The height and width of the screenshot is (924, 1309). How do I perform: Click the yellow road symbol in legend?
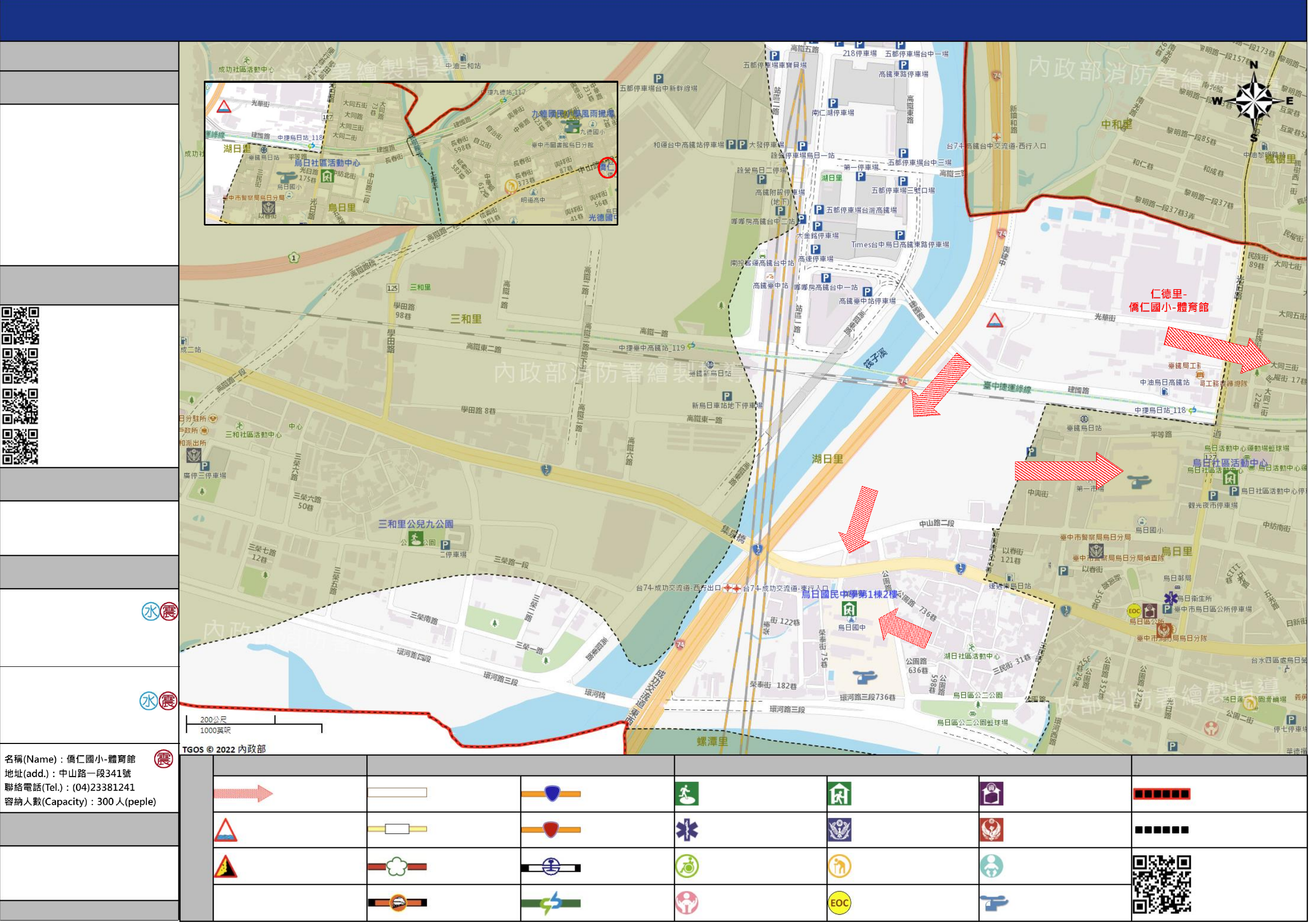tap(397, 829)
